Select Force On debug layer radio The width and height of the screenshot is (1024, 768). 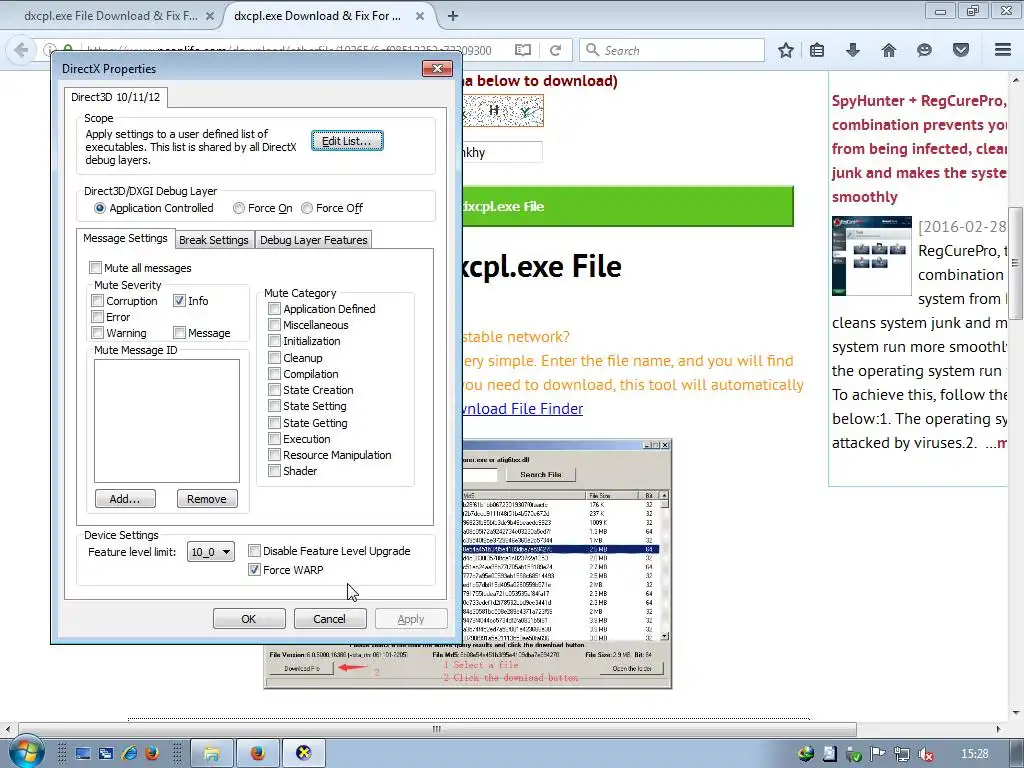point(239,208)
